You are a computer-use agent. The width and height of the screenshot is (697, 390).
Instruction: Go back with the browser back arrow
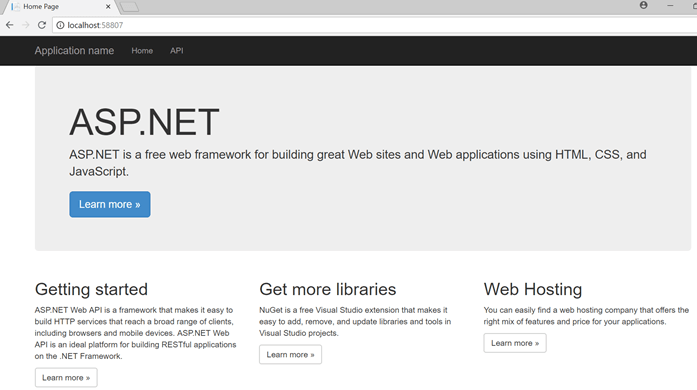(10, 25)
